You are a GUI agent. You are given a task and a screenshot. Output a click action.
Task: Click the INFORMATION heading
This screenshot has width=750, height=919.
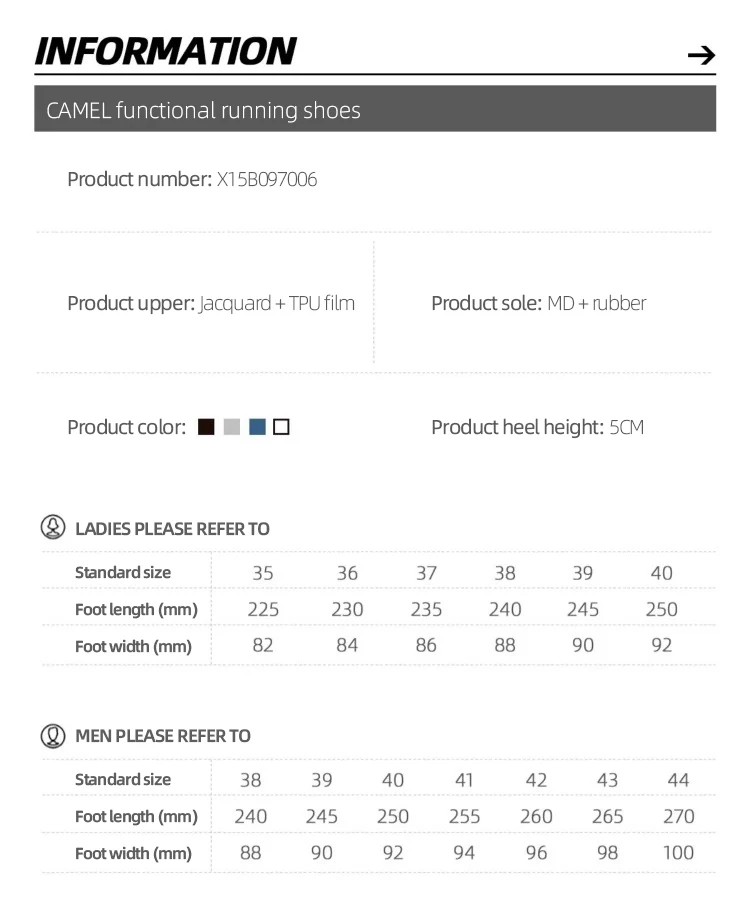166,51
